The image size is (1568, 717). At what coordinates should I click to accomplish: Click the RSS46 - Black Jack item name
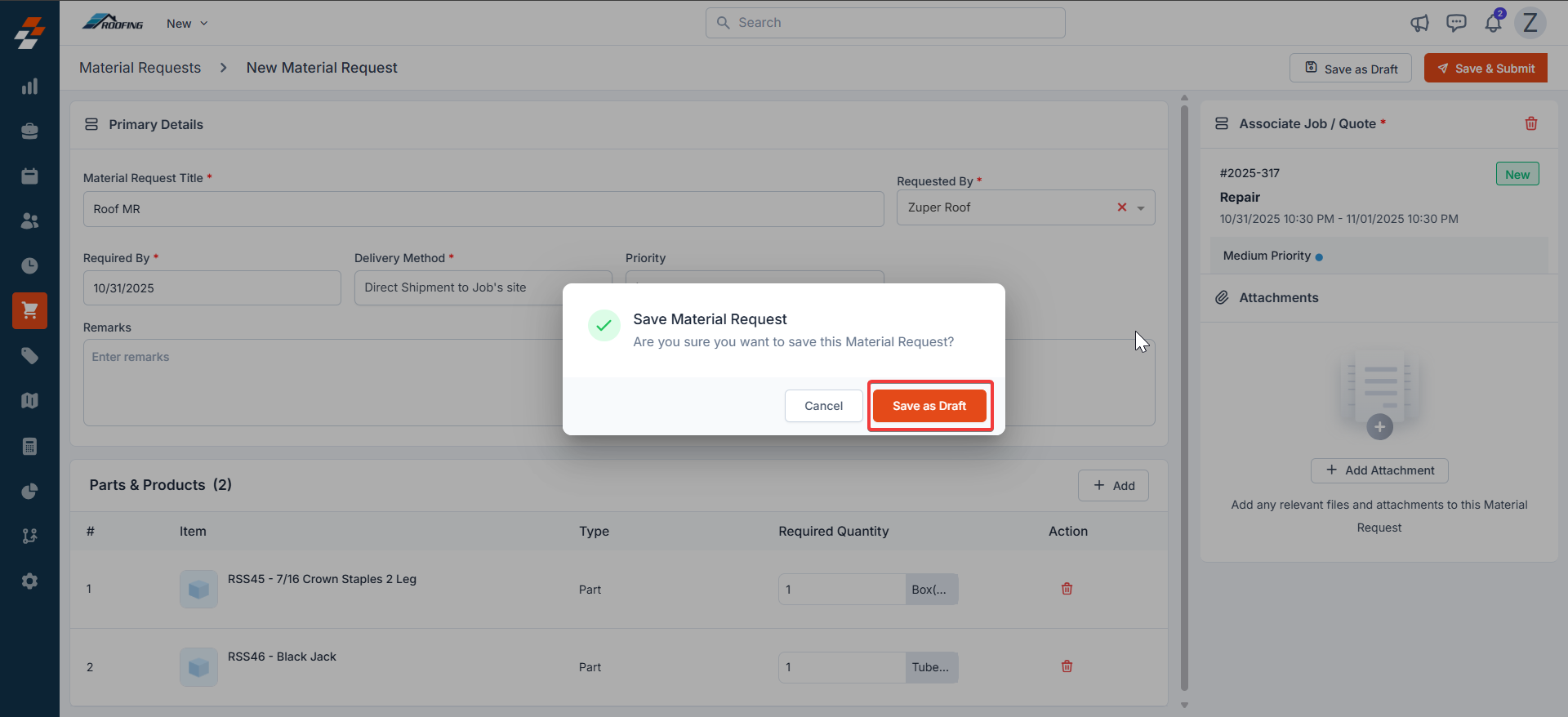tap(282, 657)
